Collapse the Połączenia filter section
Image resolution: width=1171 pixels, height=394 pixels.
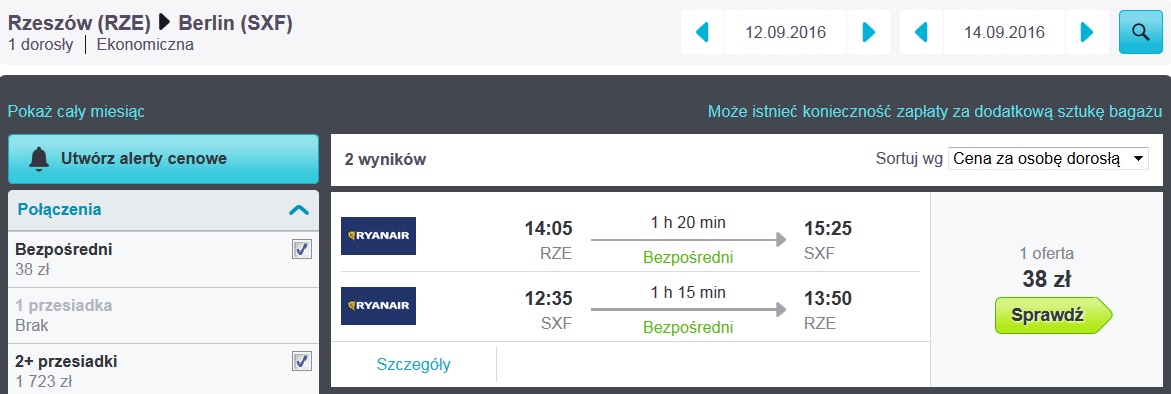298,210
